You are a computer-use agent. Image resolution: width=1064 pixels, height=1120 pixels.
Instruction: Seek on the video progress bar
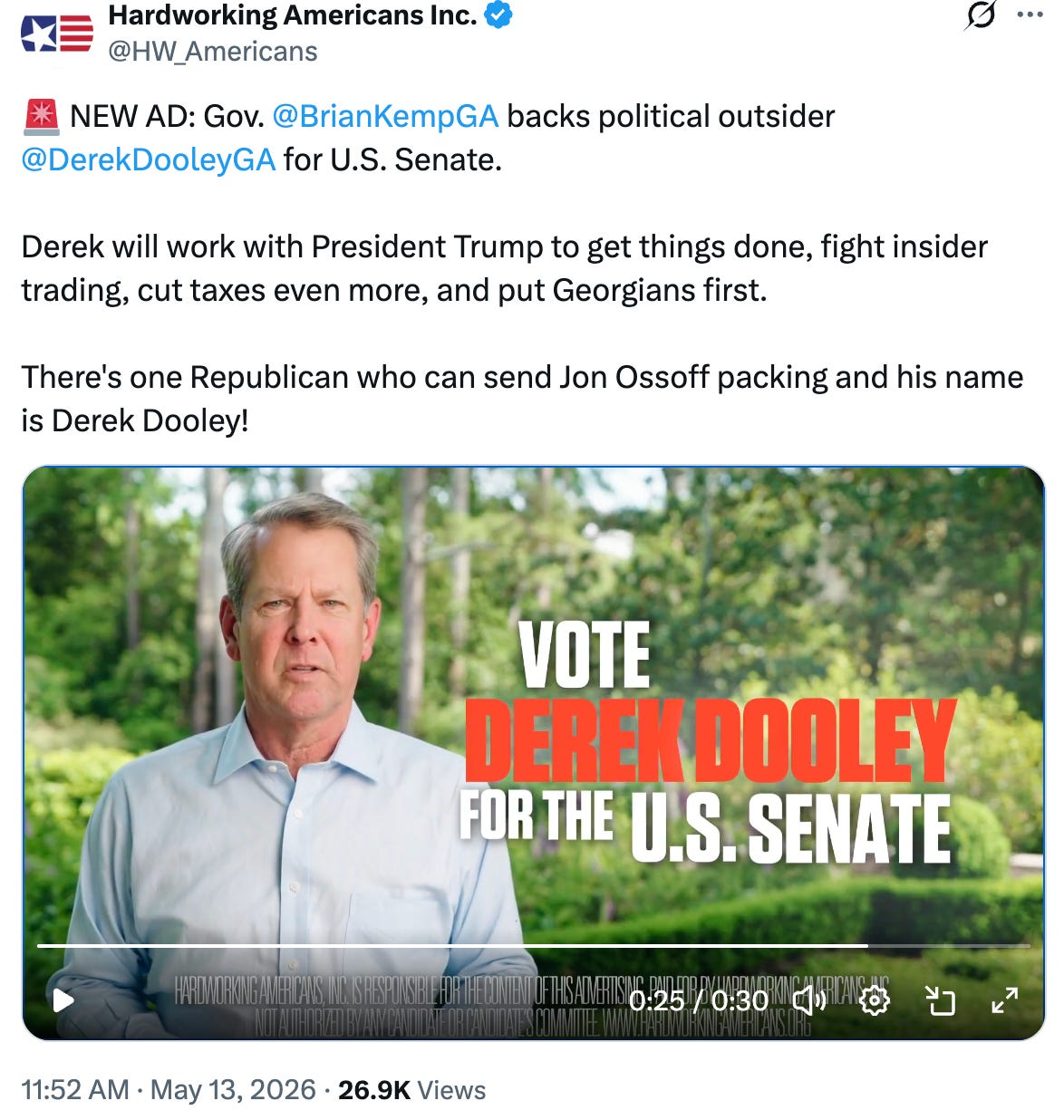[533, 945]
